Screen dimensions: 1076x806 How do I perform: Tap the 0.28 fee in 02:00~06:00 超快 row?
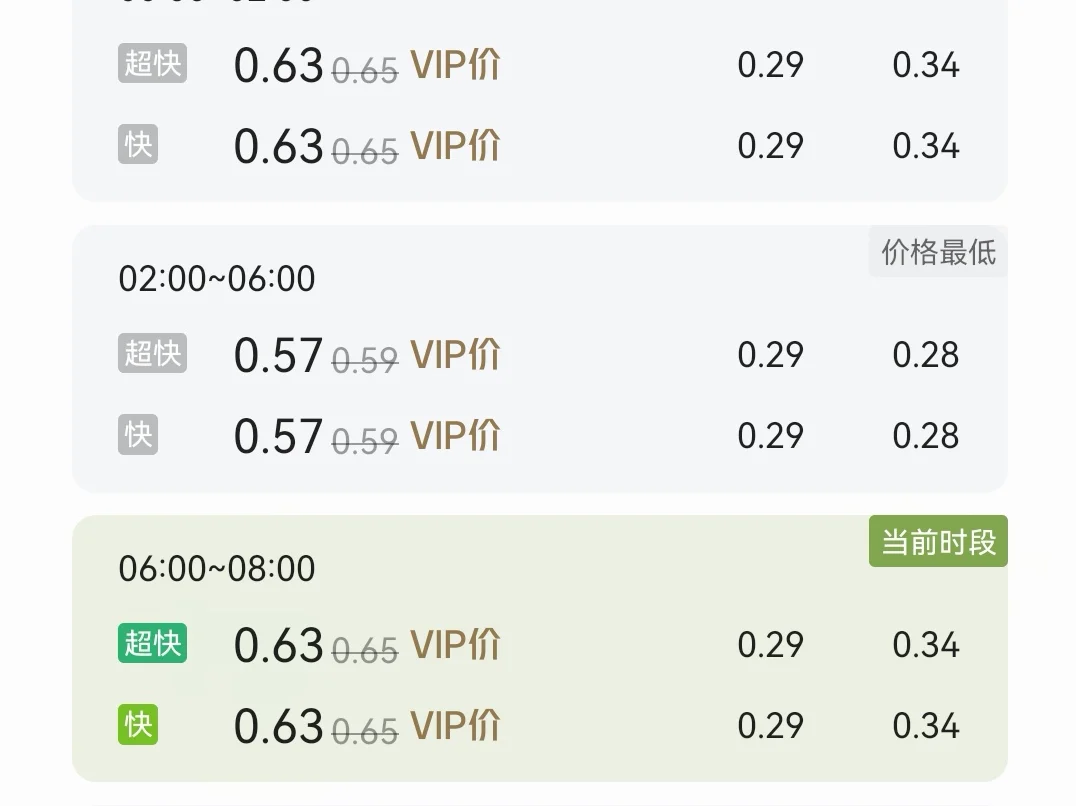(926, 355)
